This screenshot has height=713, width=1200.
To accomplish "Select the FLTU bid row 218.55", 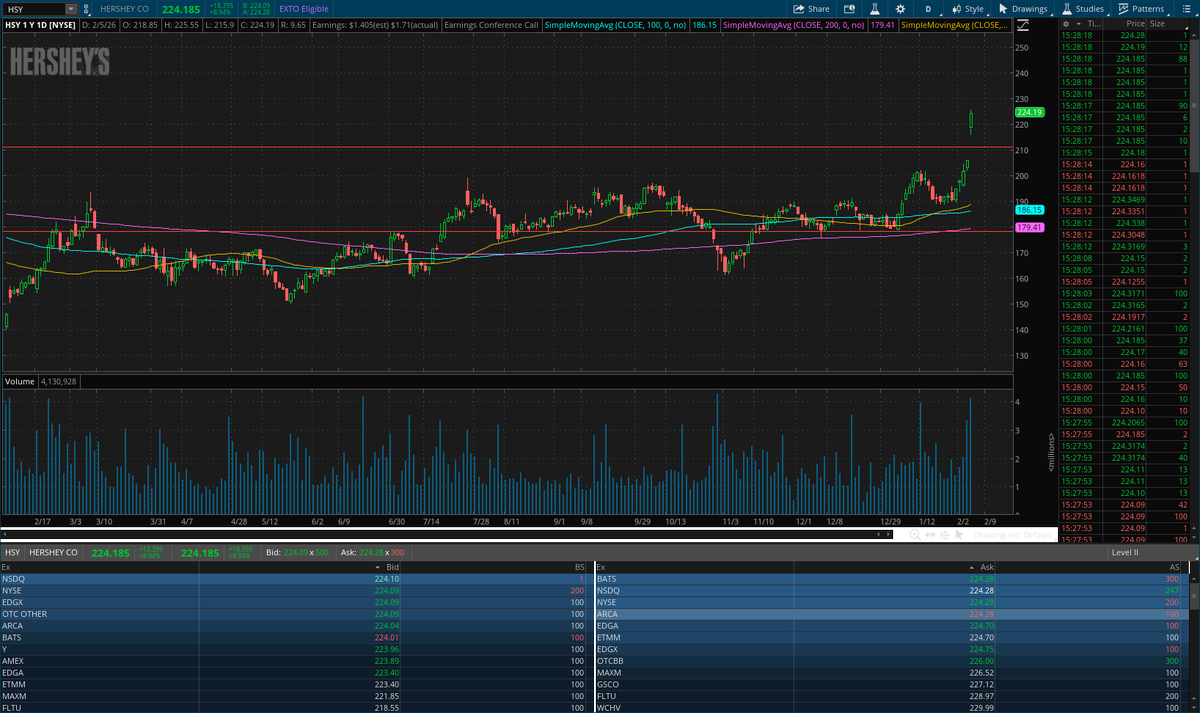I will click(x=295, y=707).
